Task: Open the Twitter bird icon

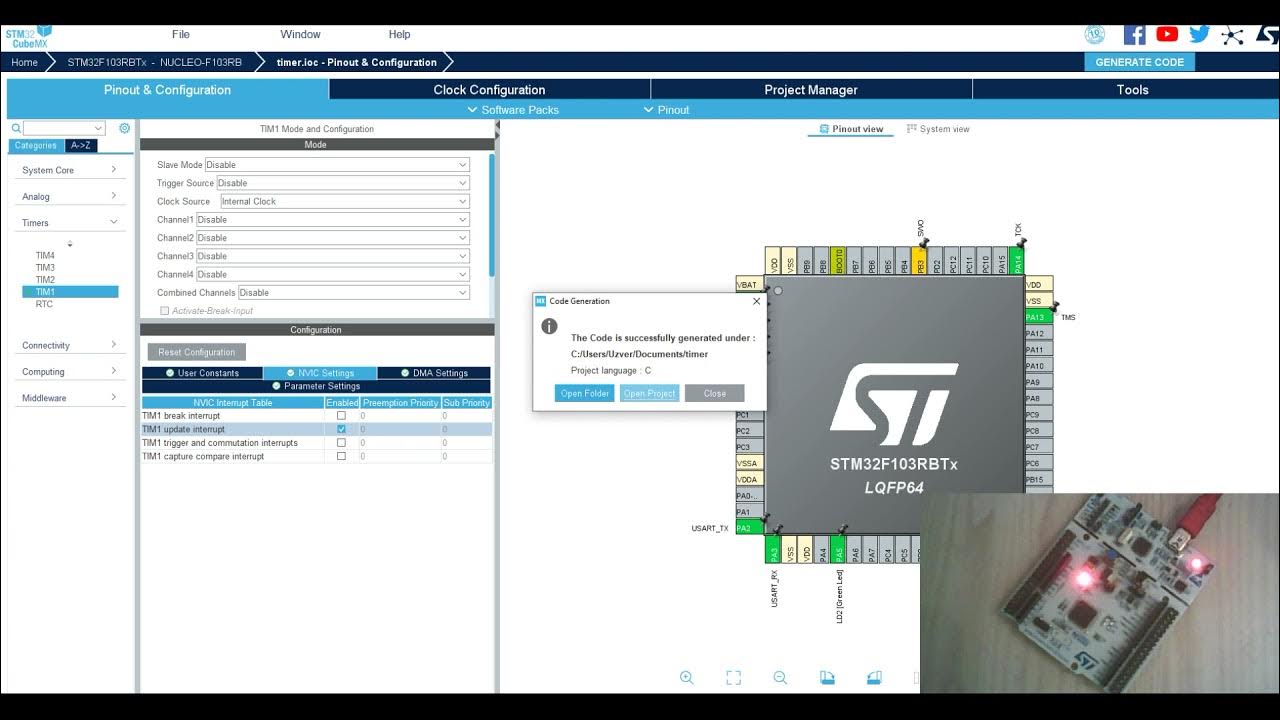Action: pyautogui.click(x=1200, y=34)
